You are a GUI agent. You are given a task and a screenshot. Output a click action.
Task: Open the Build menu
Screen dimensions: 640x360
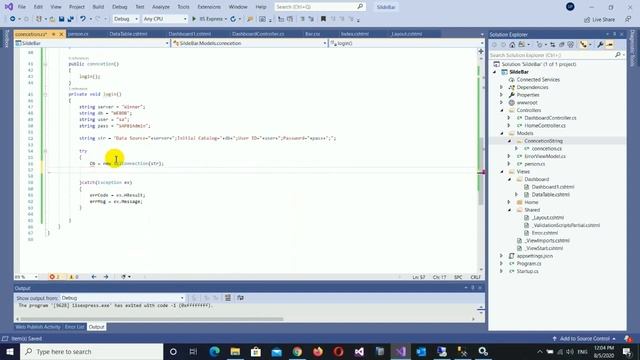pyautogui.click(x=98, y=7)
